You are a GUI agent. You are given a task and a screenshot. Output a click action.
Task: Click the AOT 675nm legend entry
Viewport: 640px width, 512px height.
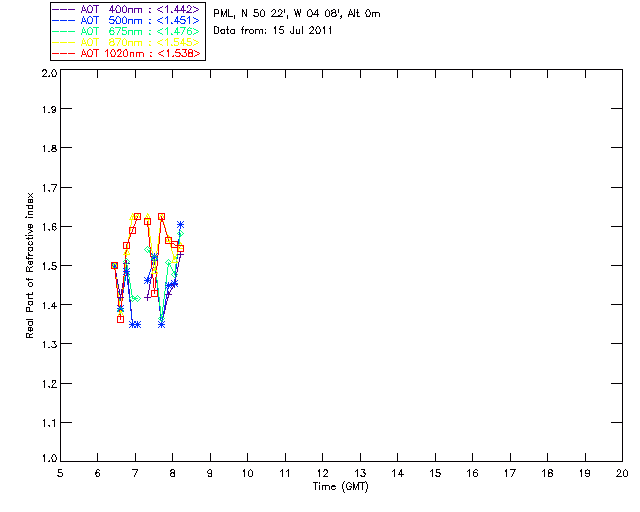[127, 31]
